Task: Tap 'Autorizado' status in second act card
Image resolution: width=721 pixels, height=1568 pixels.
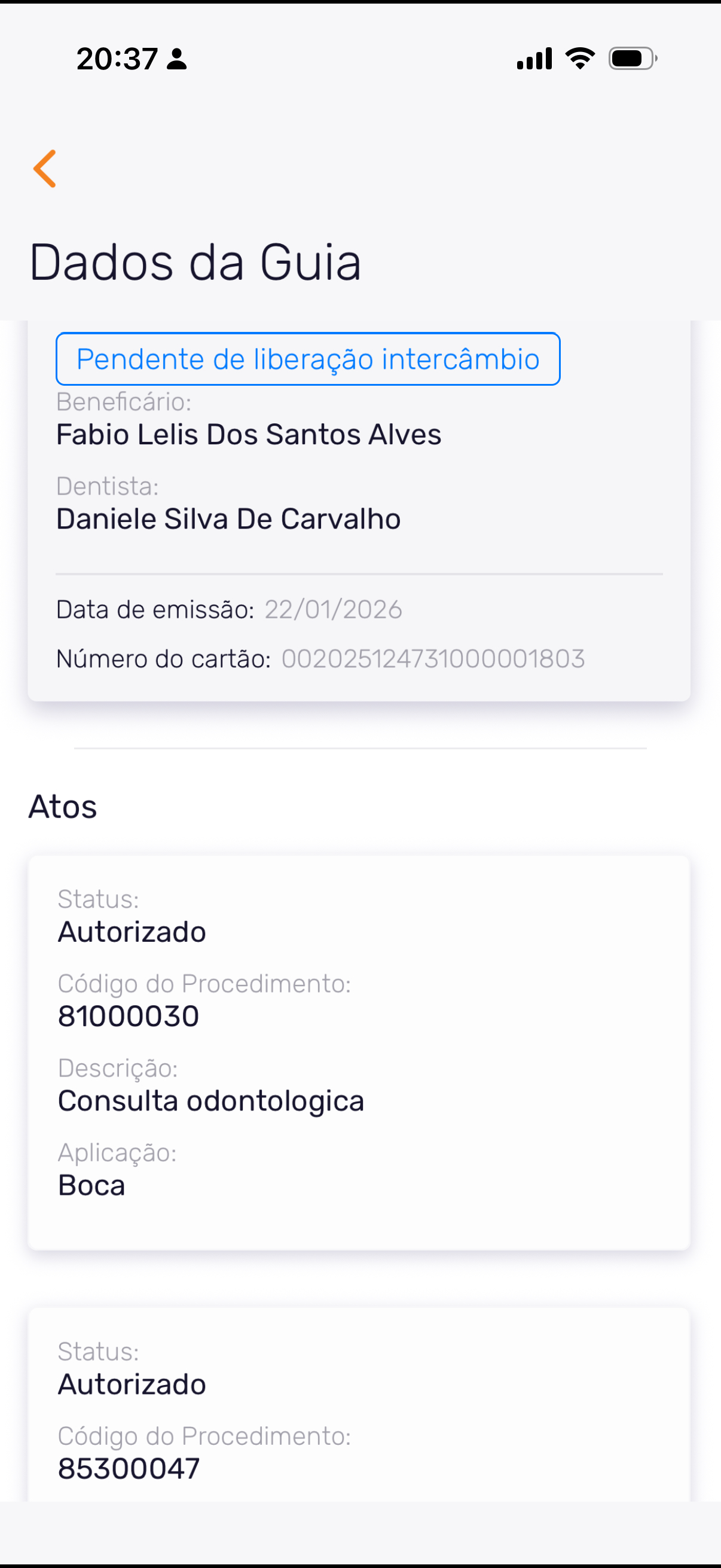Action: point(132,1384)
